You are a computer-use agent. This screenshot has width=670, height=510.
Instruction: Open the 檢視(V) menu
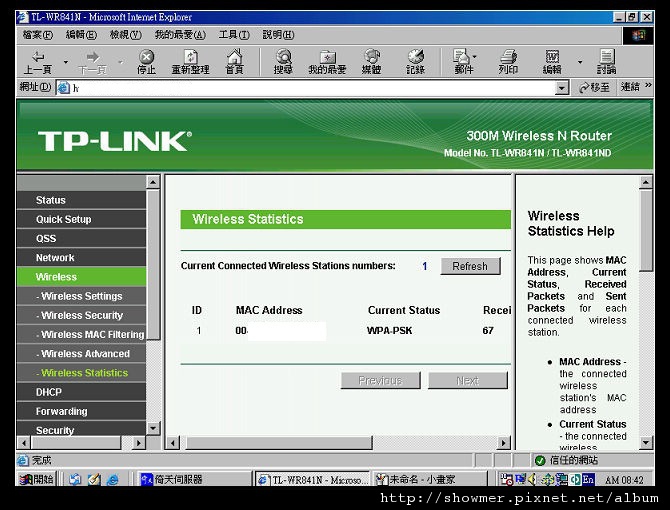126,35
